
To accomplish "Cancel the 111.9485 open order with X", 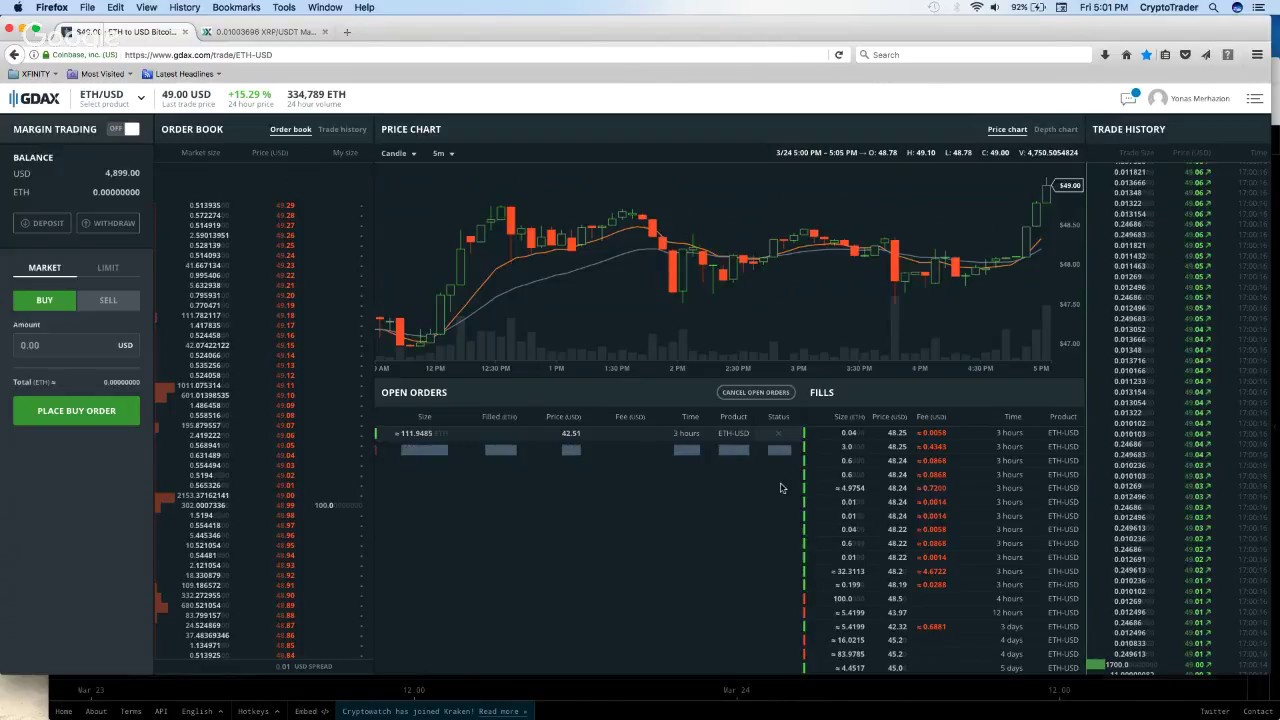I will tap(778, 433).
